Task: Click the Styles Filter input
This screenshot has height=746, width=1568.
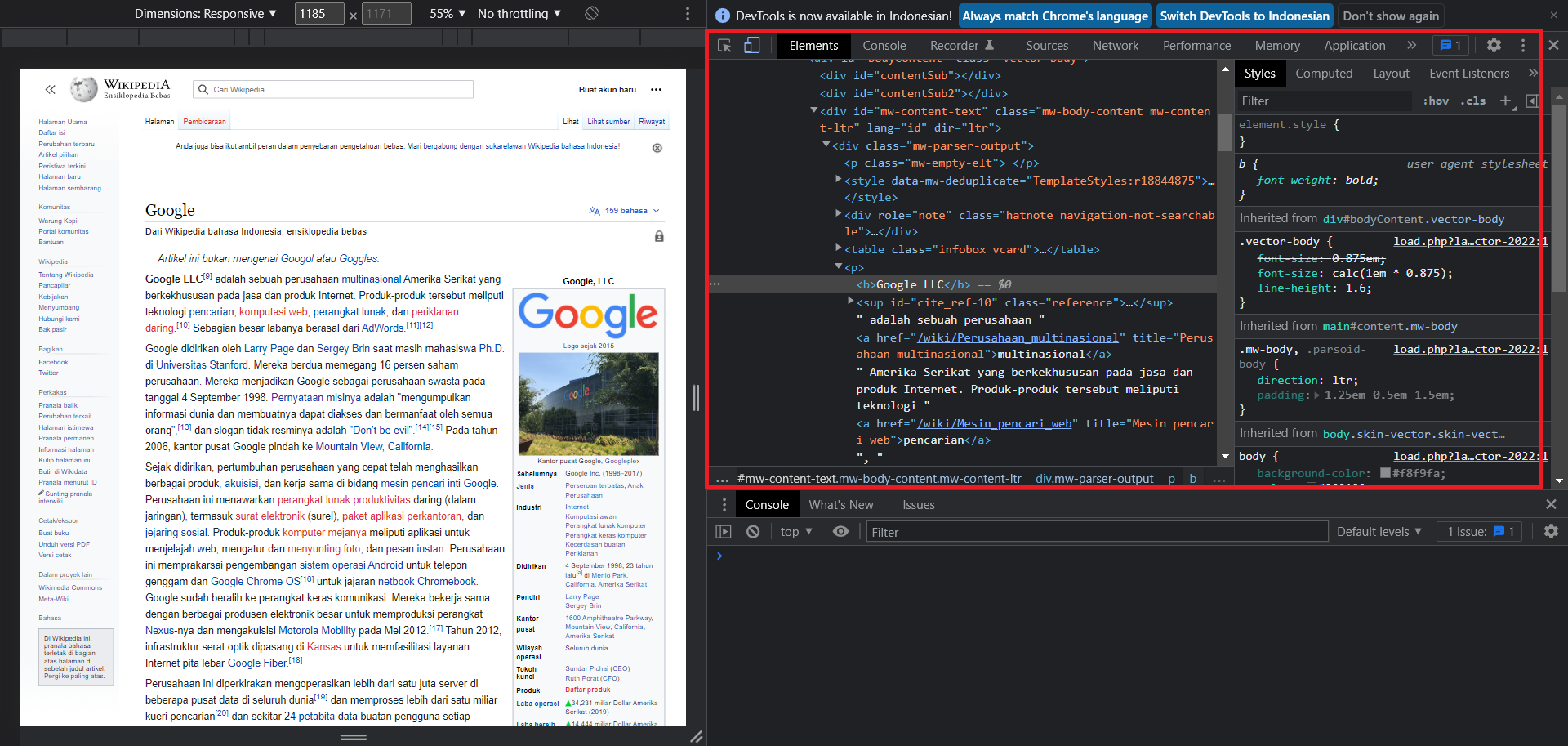Action: [x=1325, y=101]
